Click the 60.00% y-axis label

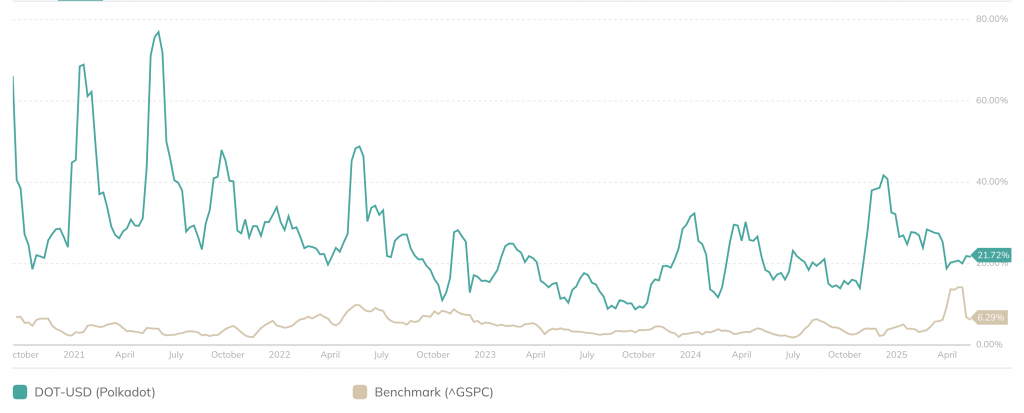coord(991,100)
